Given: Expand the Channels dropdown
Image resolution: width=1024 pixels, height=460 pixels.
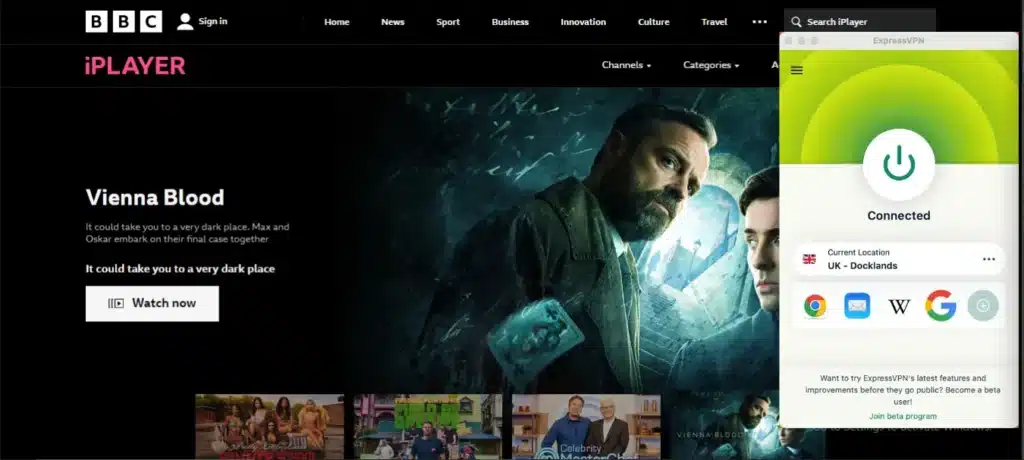Looking at the screenshot, I should point(626,66).
